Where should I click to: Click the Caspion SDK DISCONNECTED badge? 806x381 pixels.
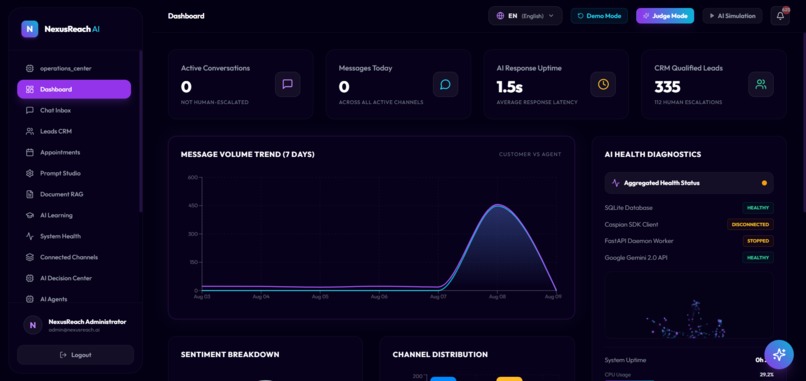pyautogui.click(x=750, y=224)
